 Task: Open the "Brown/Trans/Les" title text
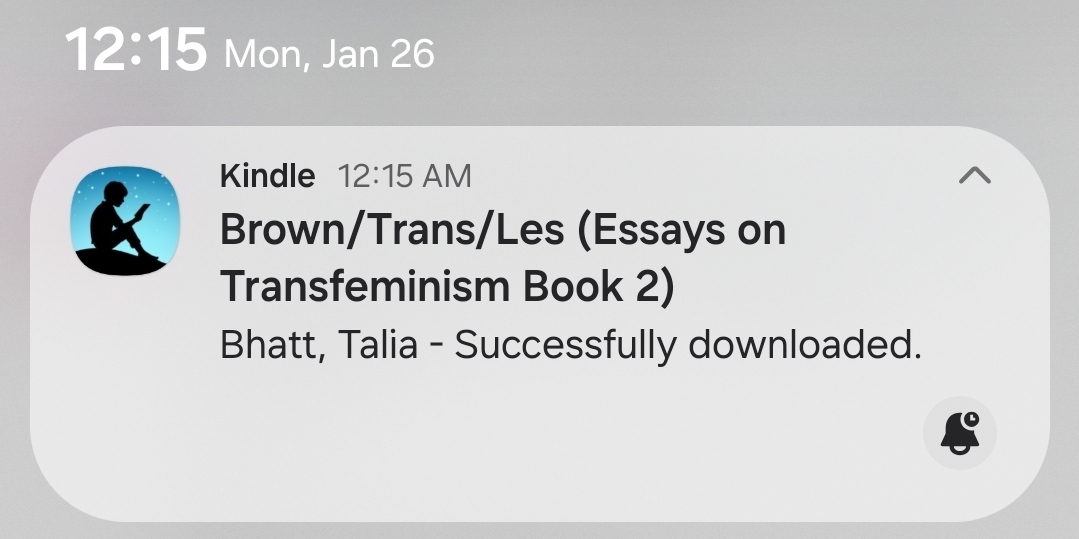395,231
